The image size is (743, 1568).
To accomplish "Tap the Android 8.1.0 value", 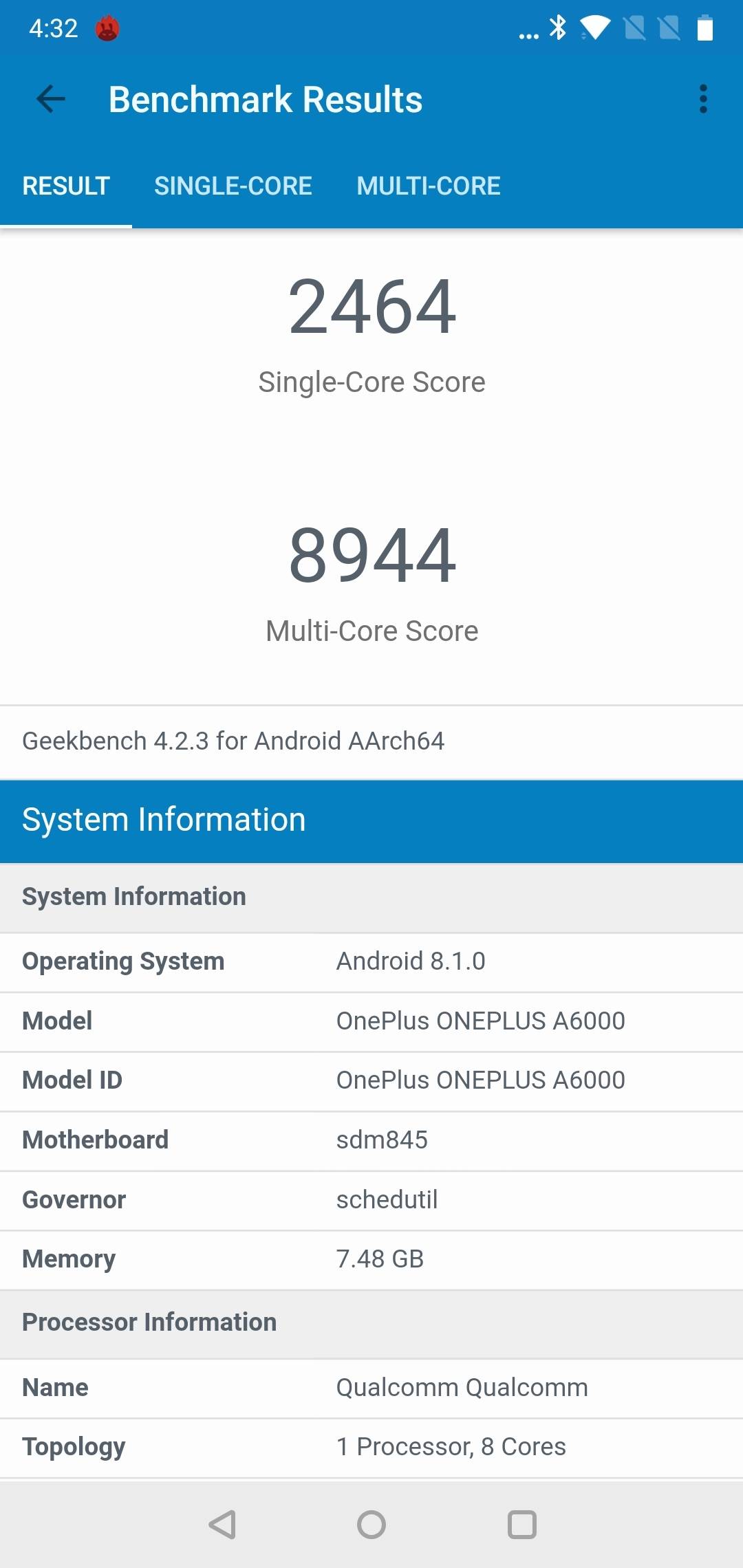I will [x=411, y=961].
